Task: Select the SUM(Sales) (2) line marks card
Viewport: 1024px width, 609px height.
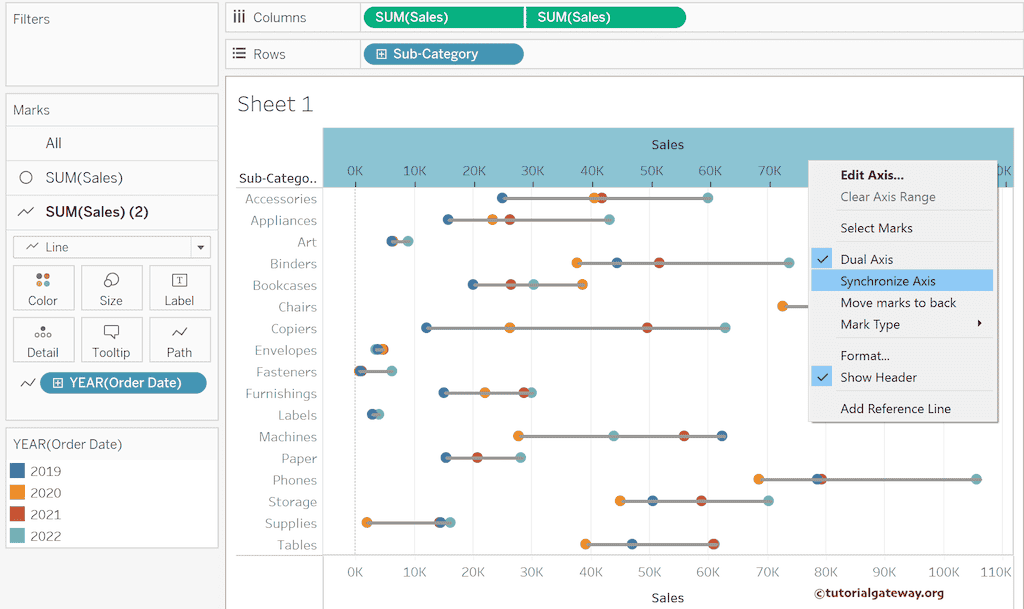Action: 96,212
